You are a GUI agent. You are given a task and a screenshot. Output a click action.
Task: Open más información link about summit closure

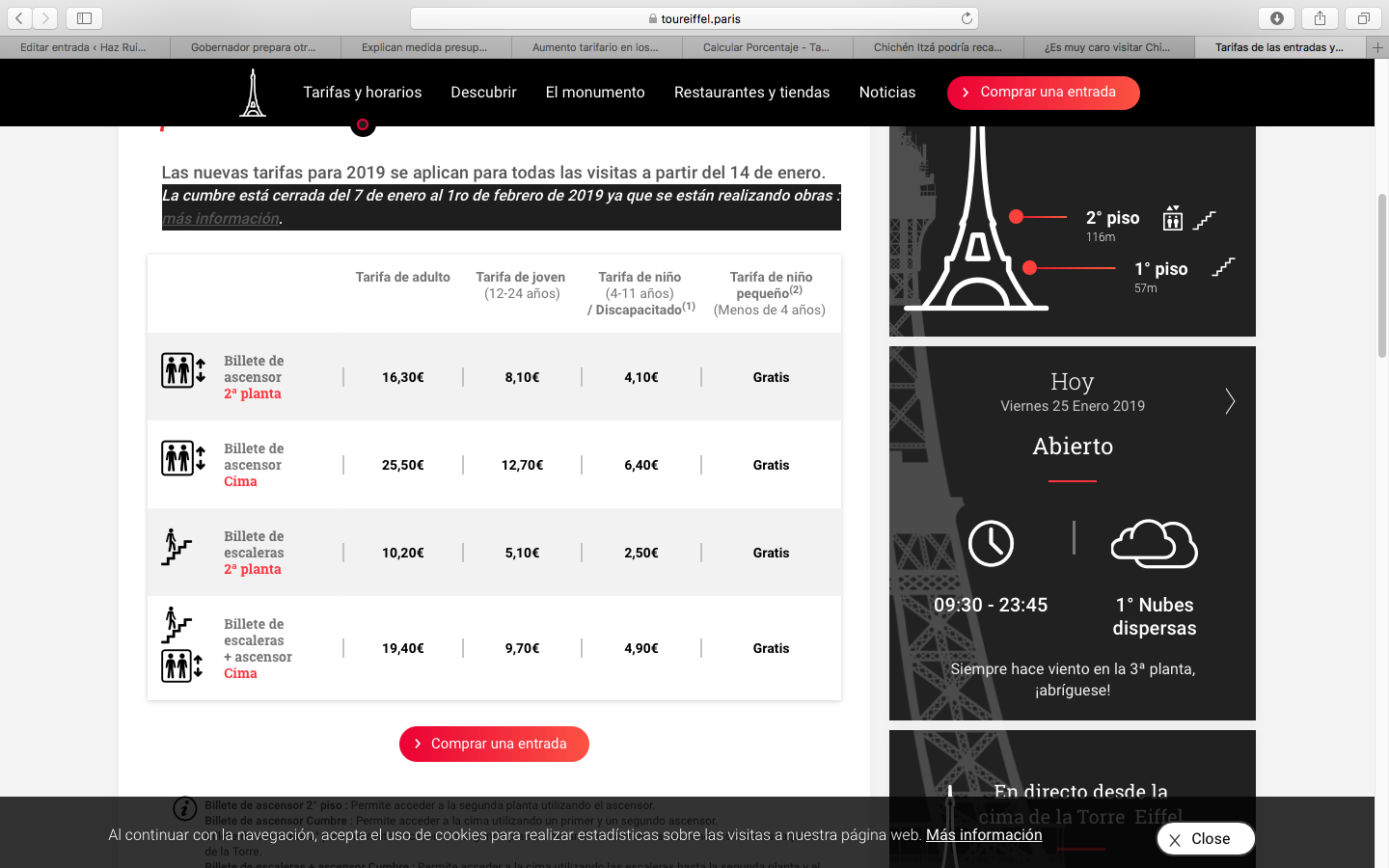(x=220, y=218)
